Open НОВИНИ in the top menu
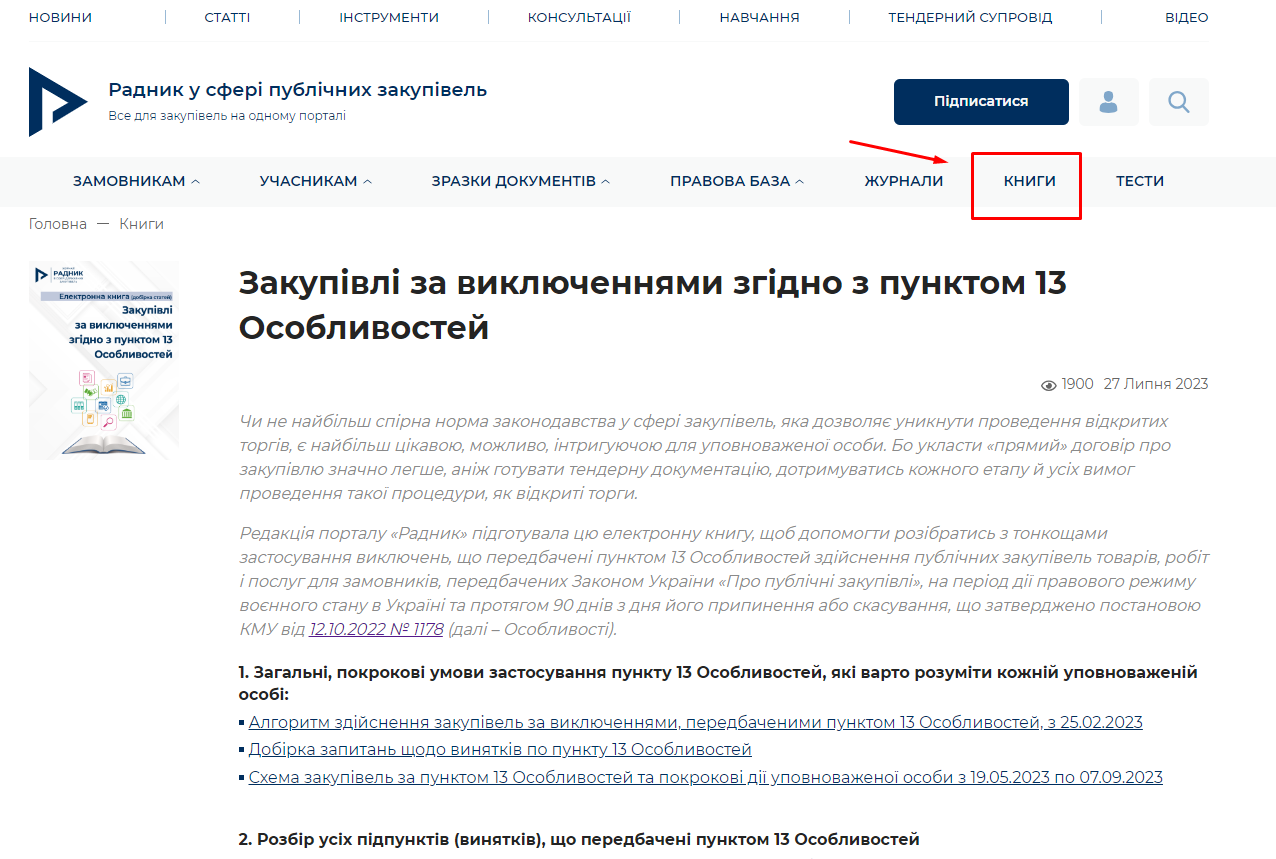The width and height of the screenshot is (1276, 859). pos(60,18)
